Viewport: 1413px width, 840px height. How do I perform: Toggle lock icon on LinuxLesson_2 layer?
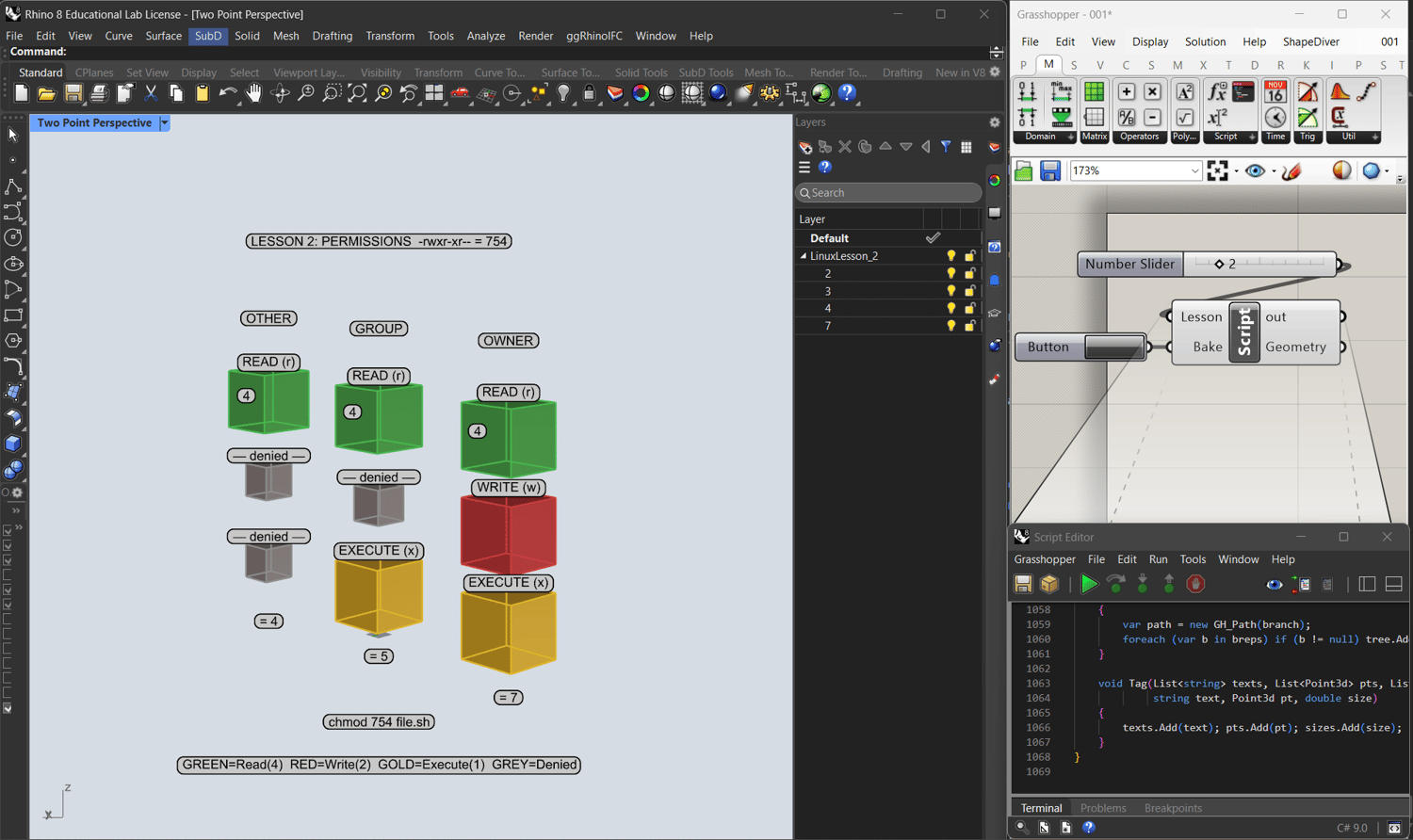coord(970,256)
